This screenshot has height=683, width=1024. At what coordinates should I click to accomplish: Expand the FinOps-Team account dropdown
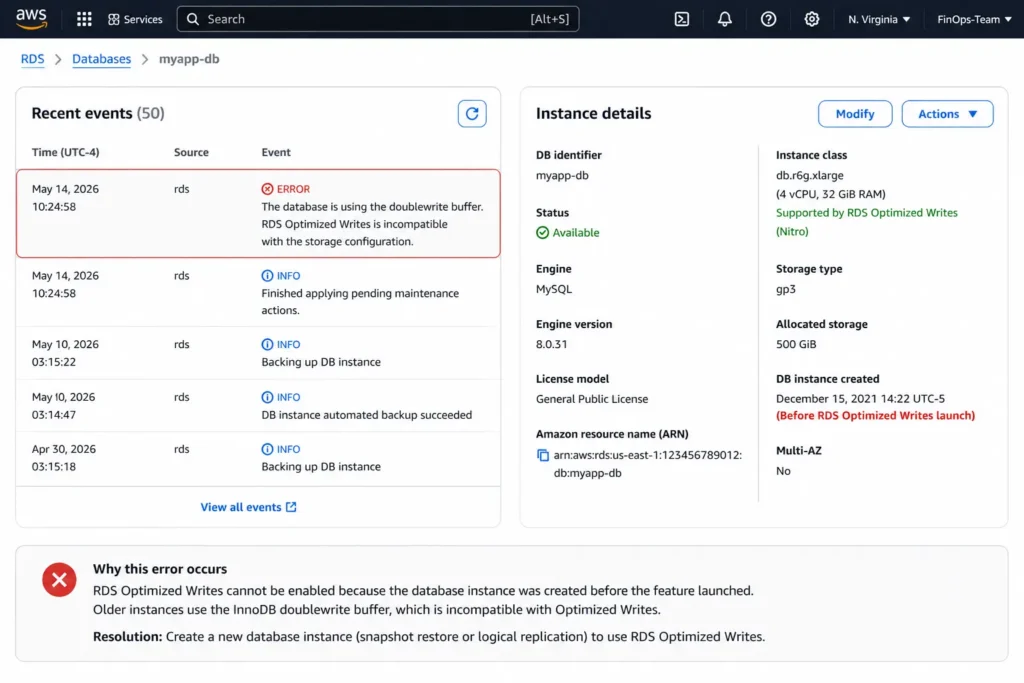click(x=974, y=20)
